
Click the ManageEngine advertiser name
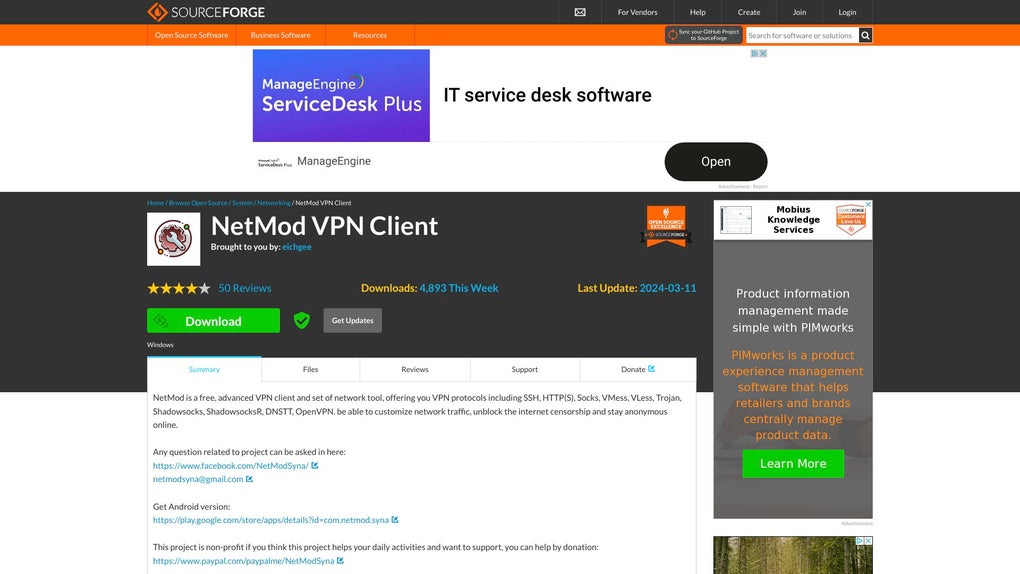tap(334, 161)
